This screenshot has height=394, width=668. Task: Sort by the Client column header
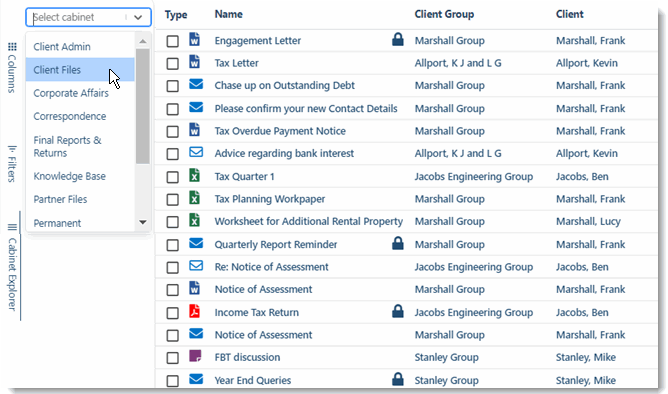[x=570, y=14]
